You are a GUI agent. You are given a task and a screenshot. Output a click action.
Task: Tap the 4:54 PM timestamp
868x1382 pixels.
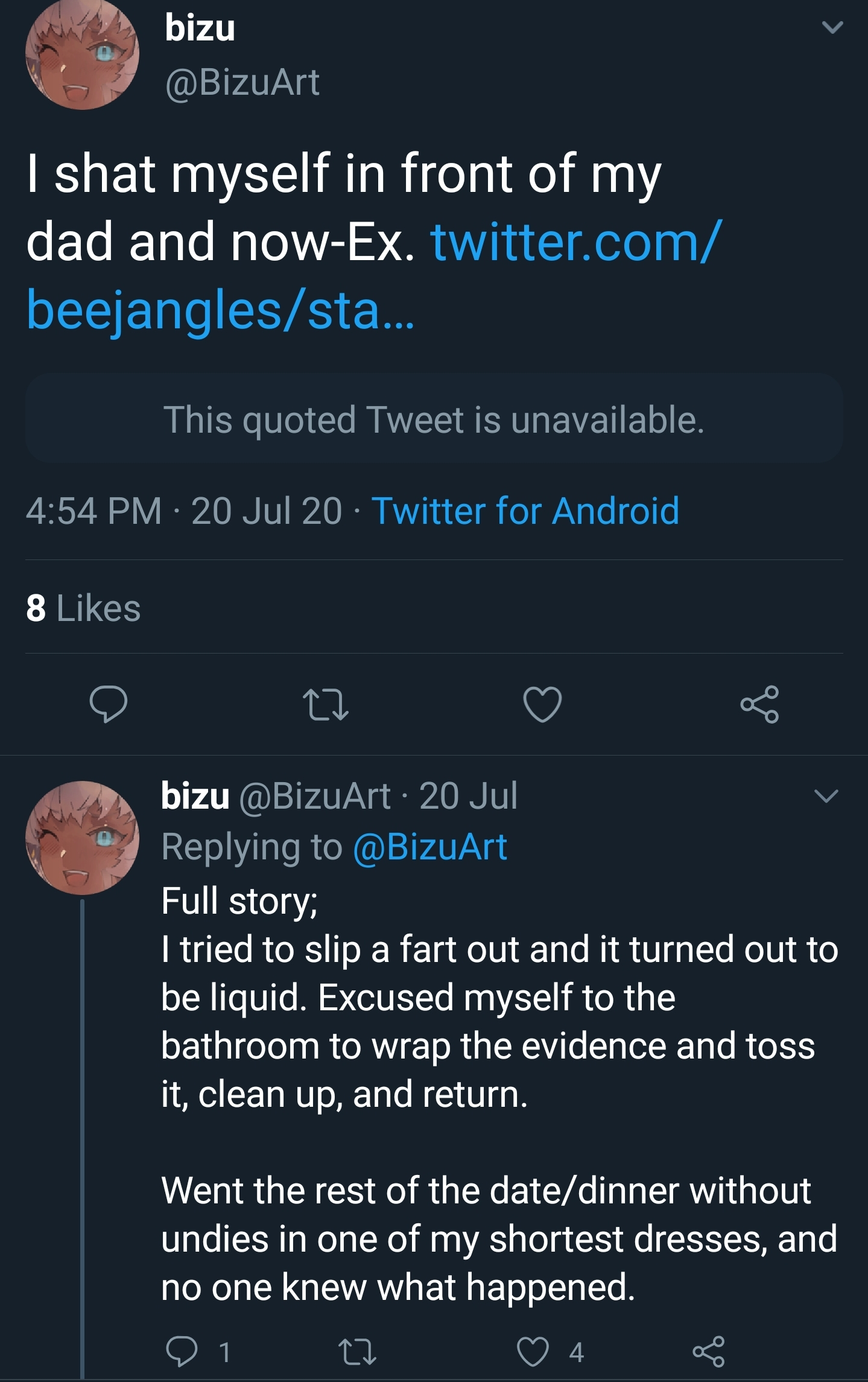pos(93,511)
